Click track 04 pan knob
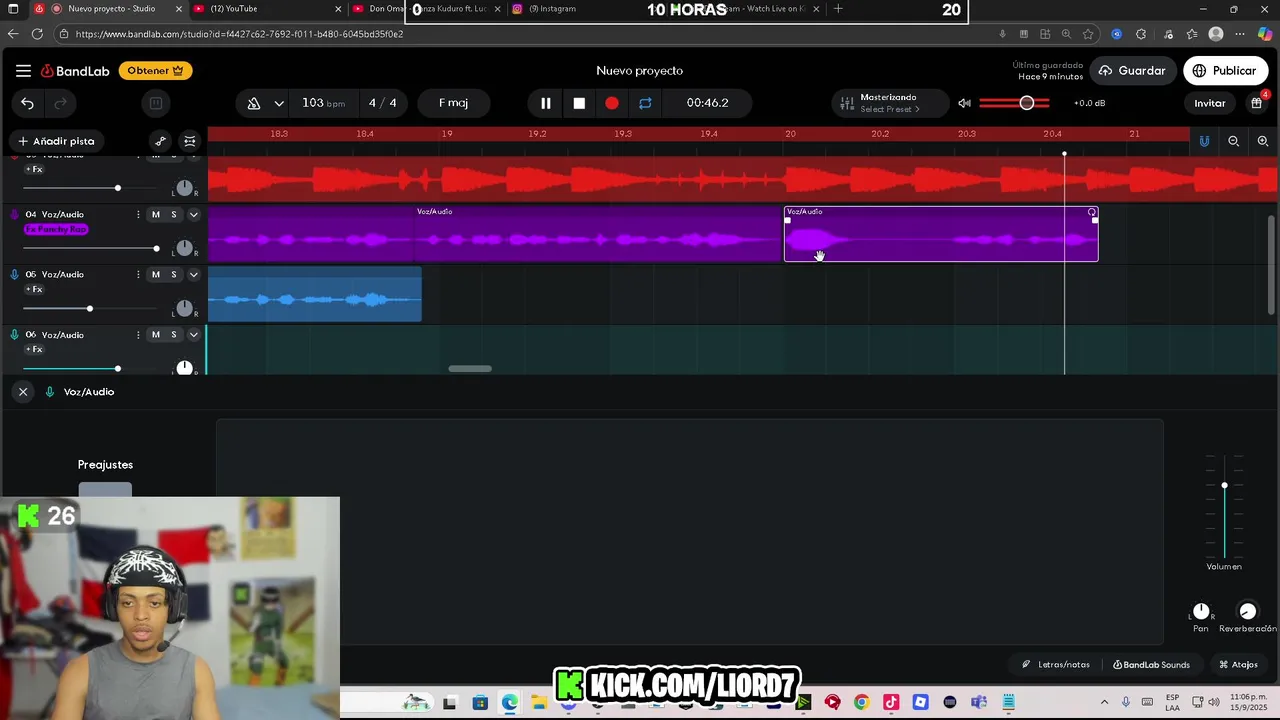 184,248
